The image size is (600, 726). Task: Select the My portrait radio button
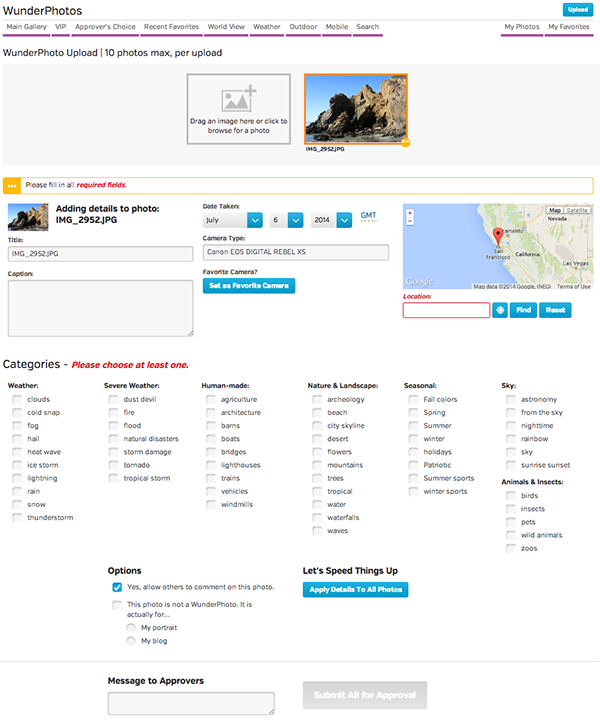pyautogui.click(x=131, y=628)
